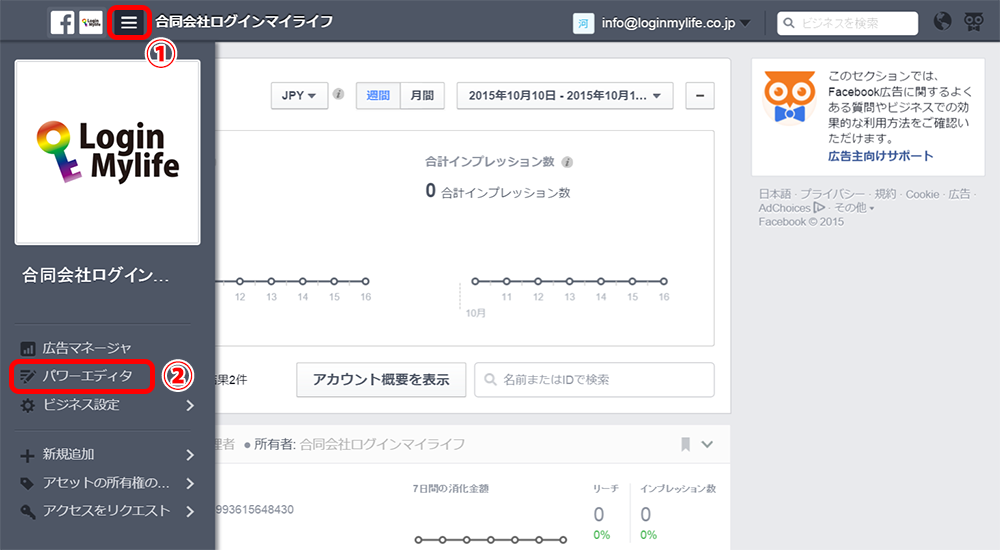The width and height of the screenshot is (1000, 550).
Task: Click the 日本語 footer link
Action: coord(774,194)
